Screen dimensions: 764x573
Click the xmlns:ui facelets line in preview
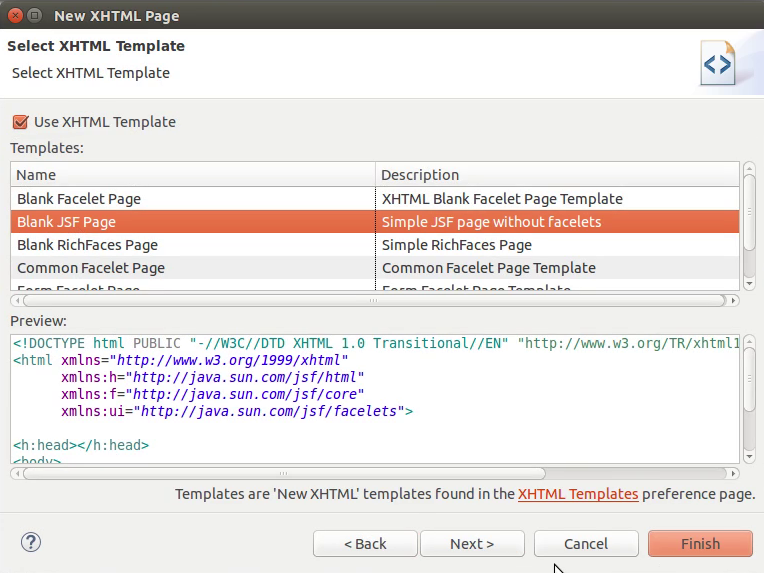tap(237, 411)
